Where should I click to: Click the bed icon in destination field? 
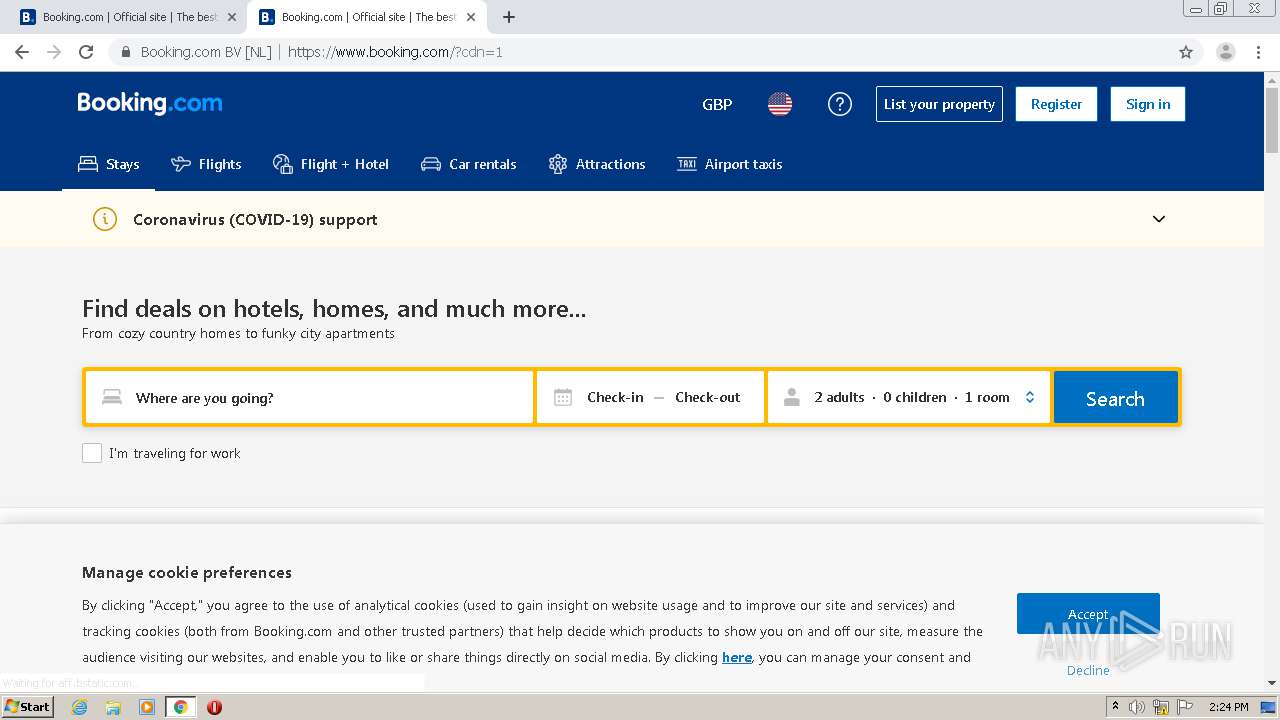pos(112,398)
